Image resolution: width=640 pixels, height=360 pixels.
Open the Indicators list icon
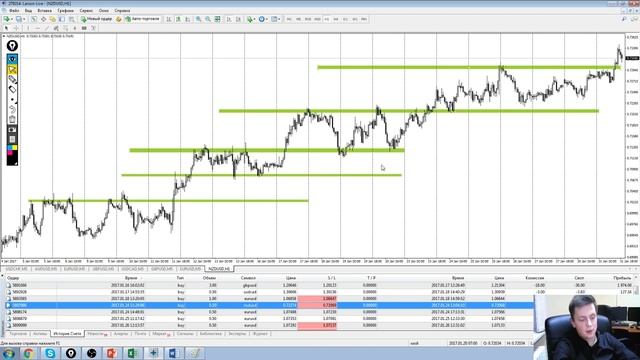pyautogui.click(x=250, y=19)
